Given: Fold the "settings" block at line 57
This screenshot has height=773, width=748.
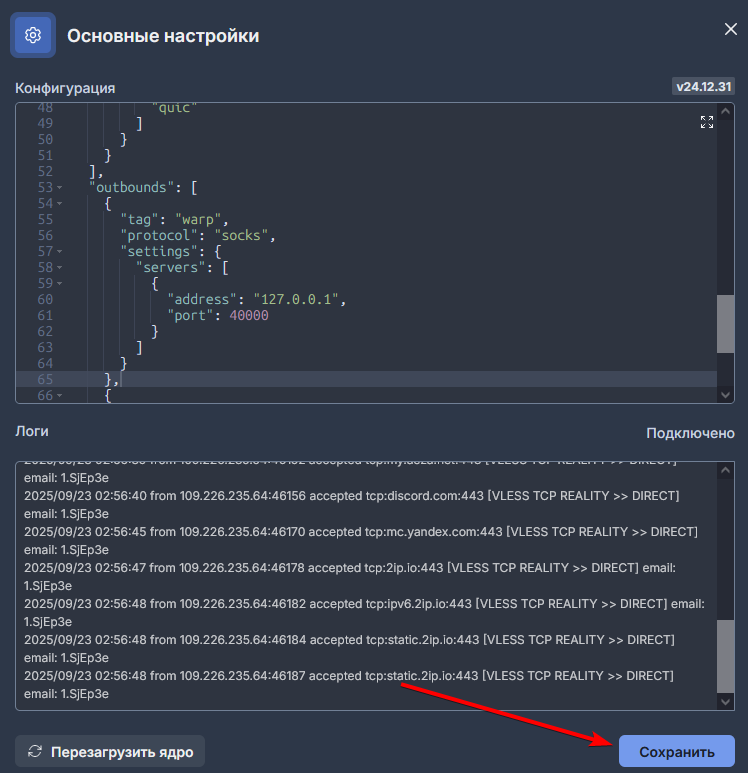Looking at the screenshot, I should [x=59, y=252].
